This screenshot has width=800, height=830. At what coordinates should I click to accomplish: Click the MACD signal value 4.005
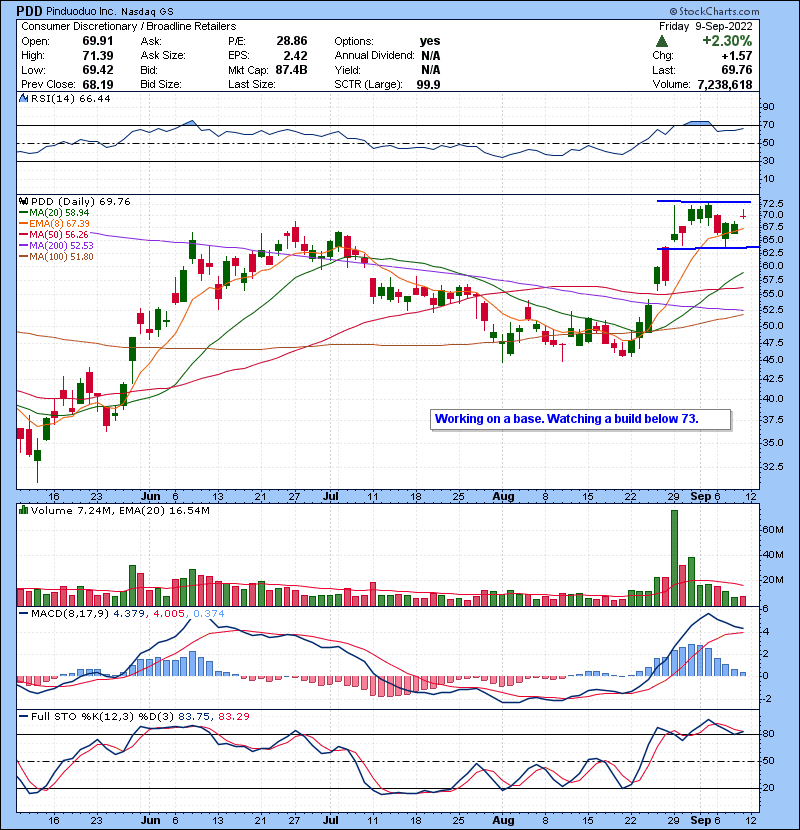[169, 614]
